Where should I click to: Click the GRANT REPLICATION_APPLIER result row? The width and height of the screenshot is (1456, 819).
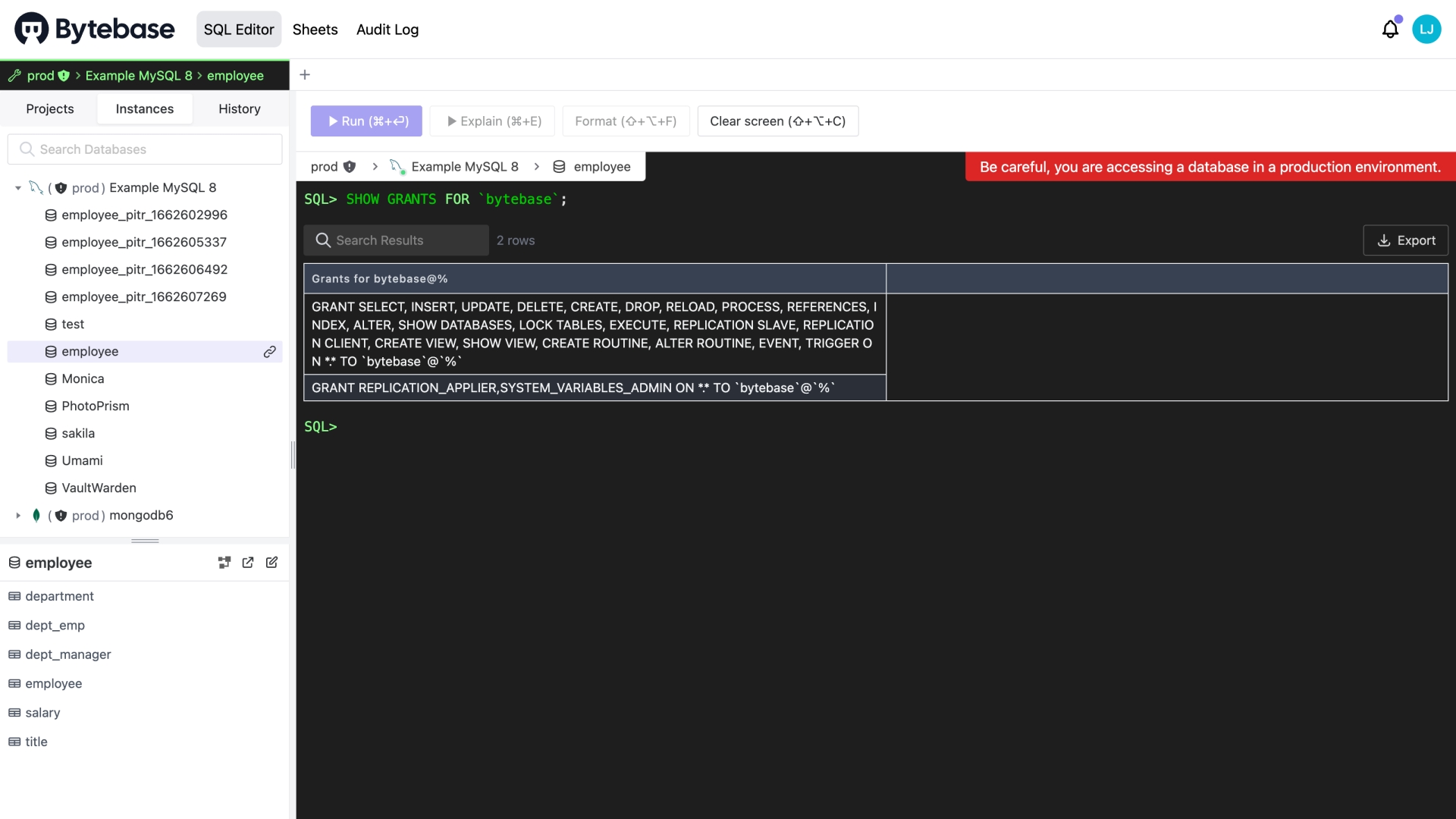(x=595, y=388)
